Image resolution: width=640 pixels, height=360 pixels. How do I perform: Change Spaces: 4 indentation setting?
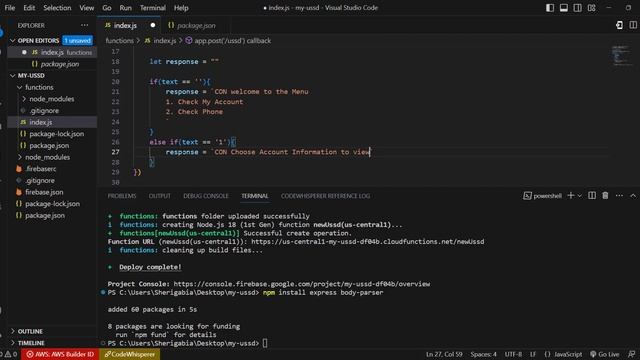[483, 354]
